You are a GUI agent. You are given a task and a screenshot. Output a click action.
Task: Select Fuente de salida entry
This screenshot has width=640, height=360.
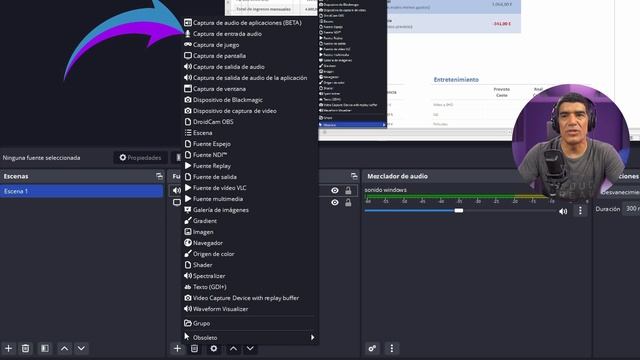coord(249,177)
